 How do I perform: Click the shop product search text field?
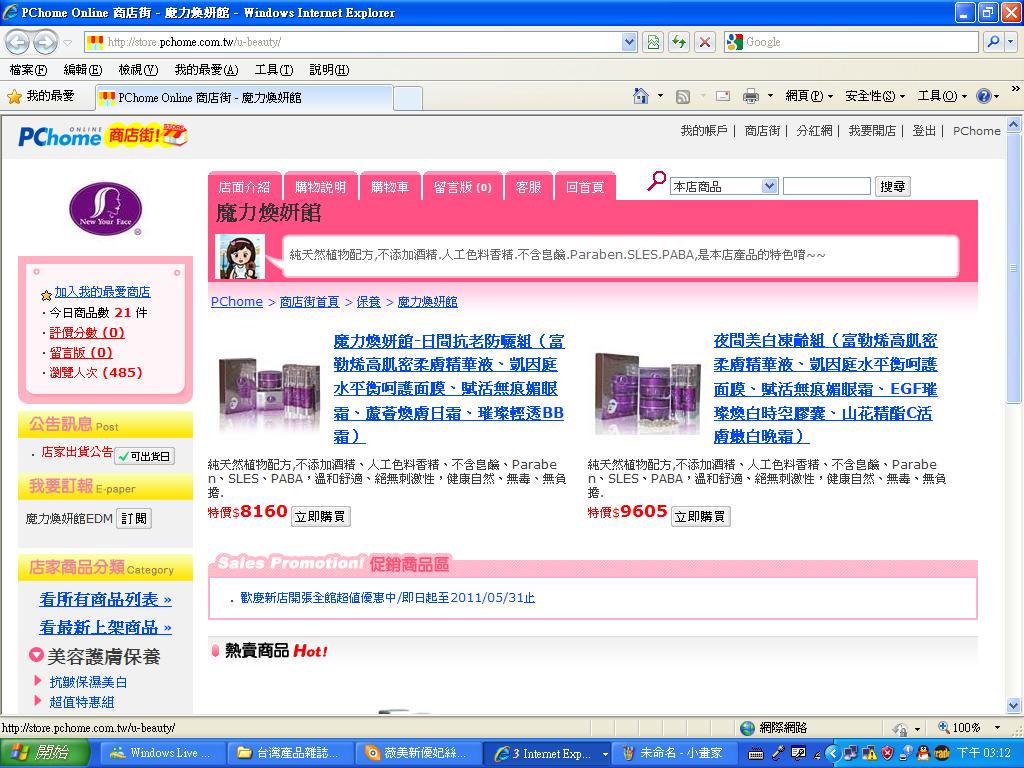pos(827,186)
